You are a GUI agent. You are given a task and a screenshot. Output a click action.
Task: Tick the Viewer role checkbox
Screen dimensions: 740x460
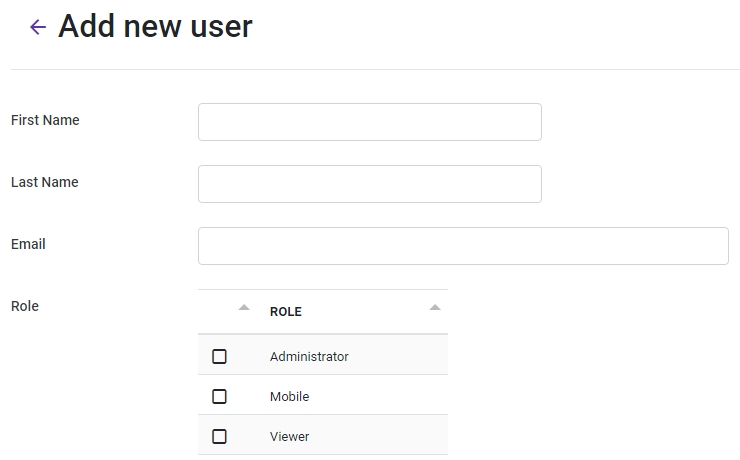[x=219, y=437]
